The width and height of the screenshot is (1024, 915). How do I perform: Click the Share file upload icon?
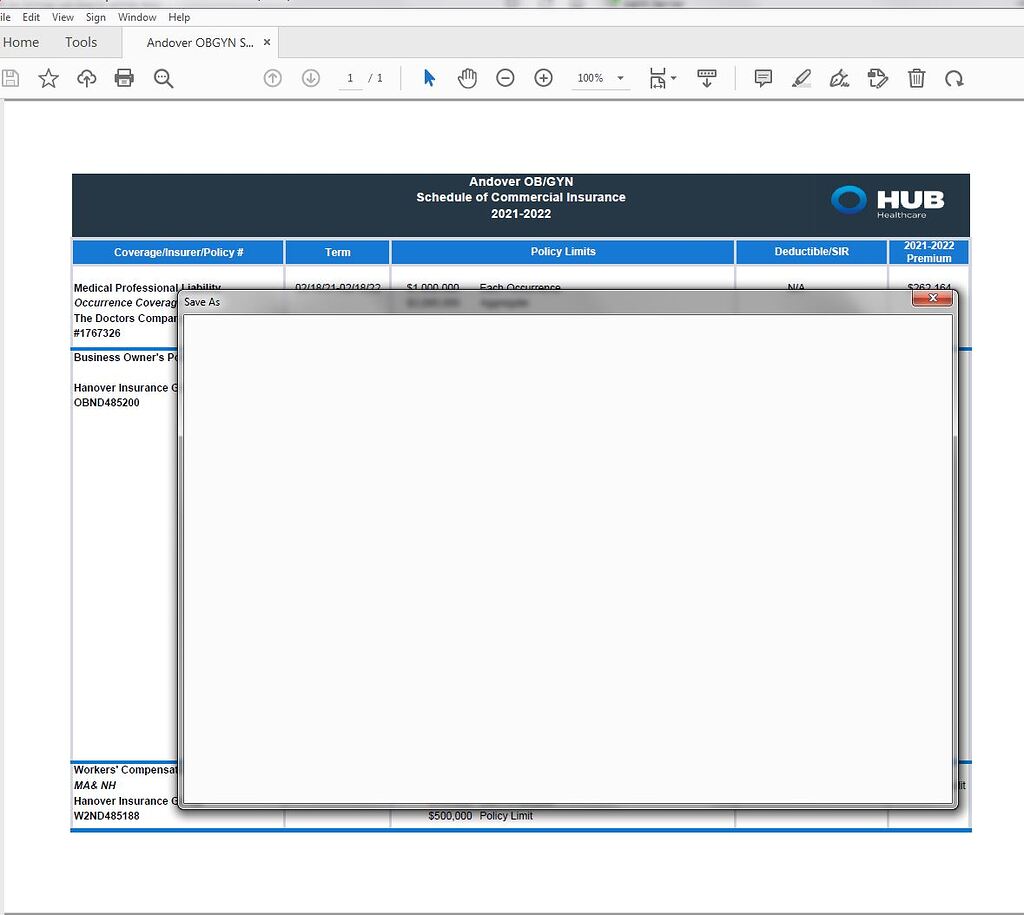(x=87, y=78)
